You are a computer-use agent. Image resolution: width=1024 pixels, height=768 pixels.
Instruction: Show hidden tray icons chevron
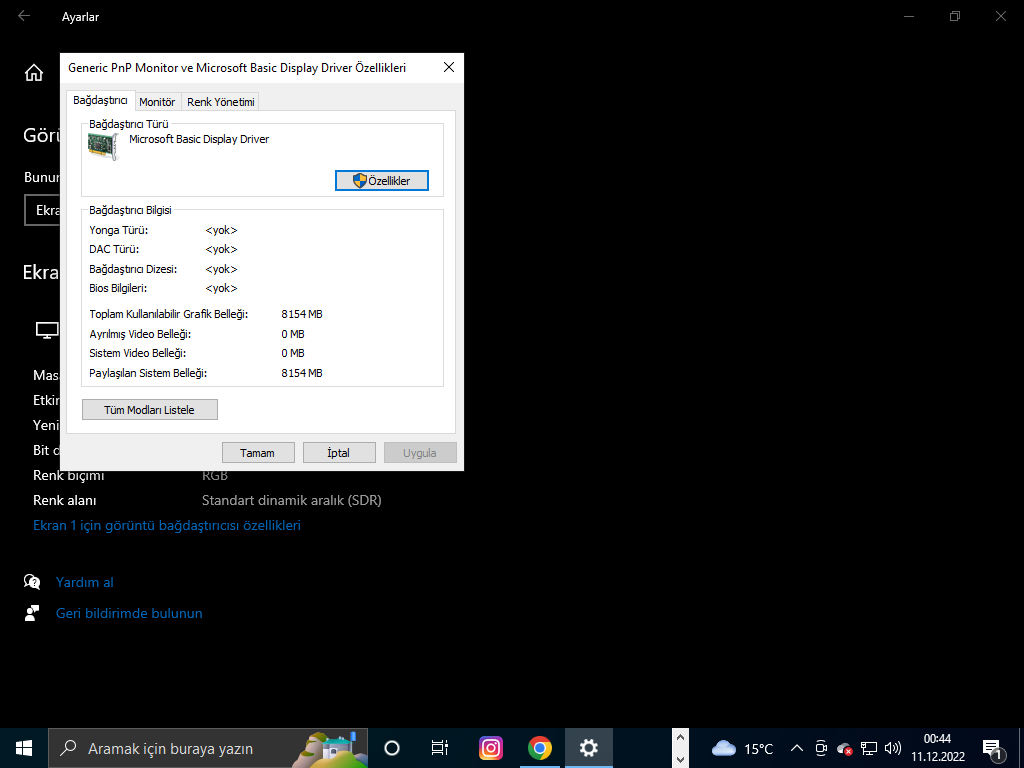coord(797,748)
